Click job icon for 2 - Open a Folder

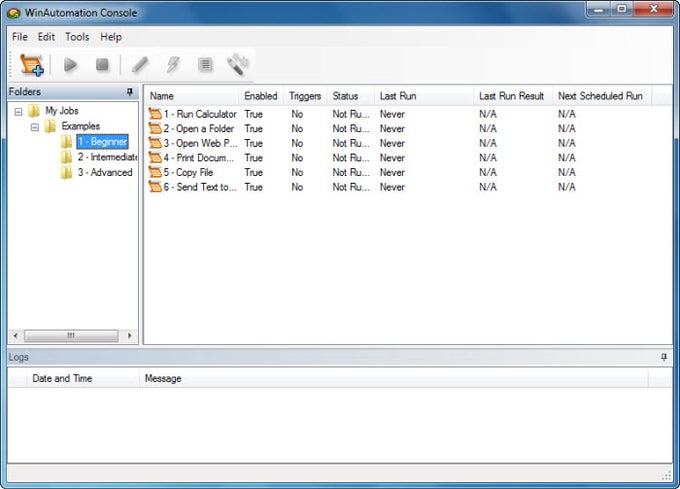(155, 129)
